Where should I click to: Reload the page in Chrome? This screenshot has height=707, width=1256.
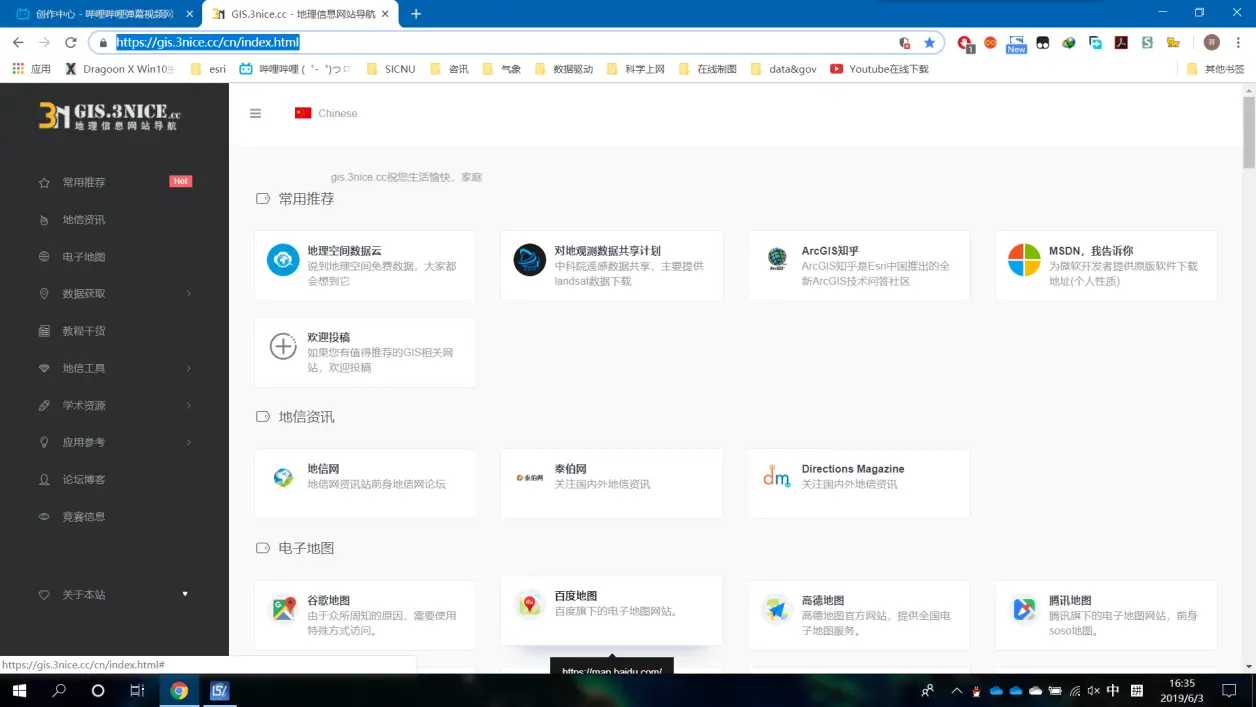coord(70,43)
